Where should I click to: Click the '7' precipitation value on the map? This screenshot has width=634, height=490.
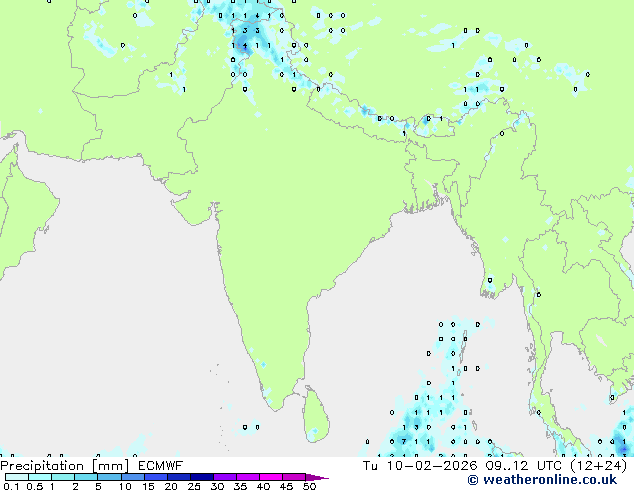[404, 441]
